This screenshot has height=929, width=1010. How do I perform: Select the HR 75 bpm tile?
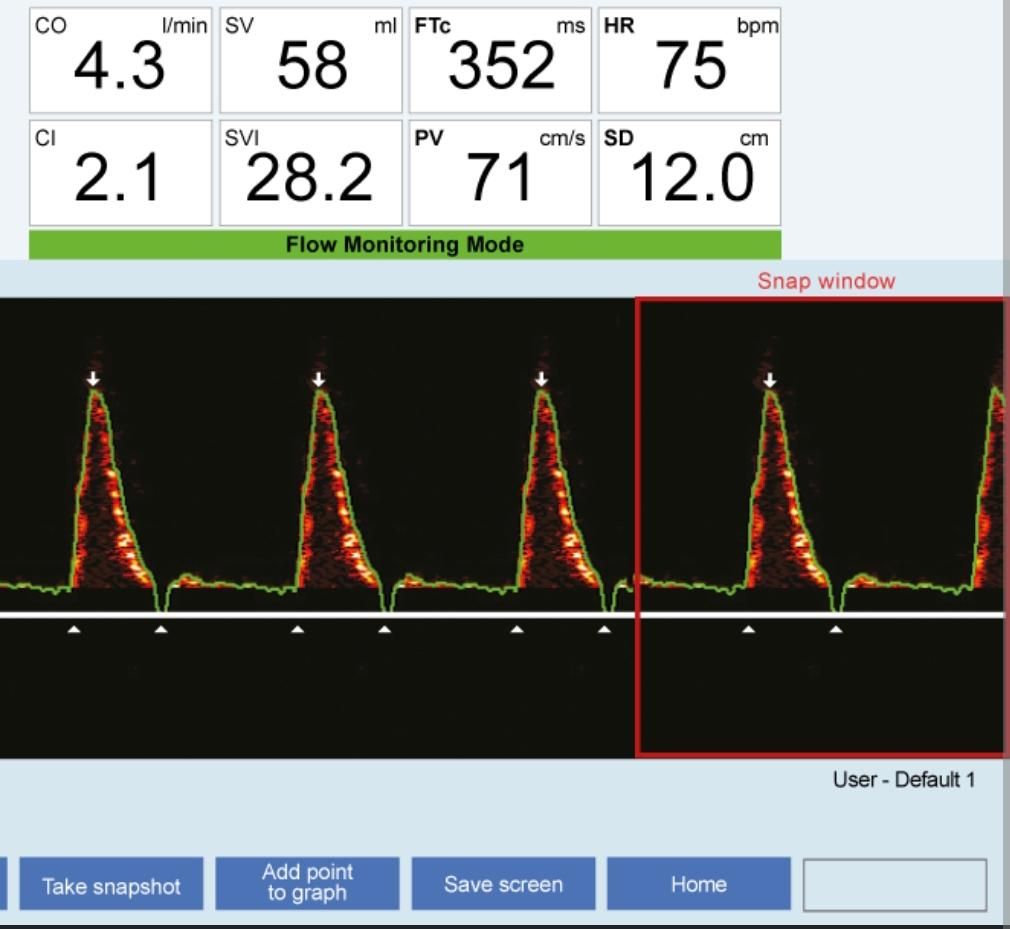[689, 61]
